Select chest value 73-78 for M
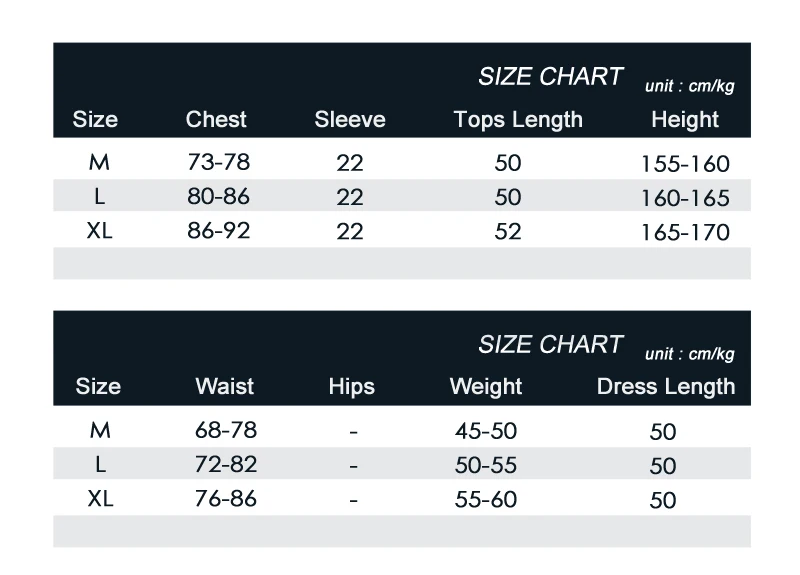Screen dimensions: 800x575 218,162
